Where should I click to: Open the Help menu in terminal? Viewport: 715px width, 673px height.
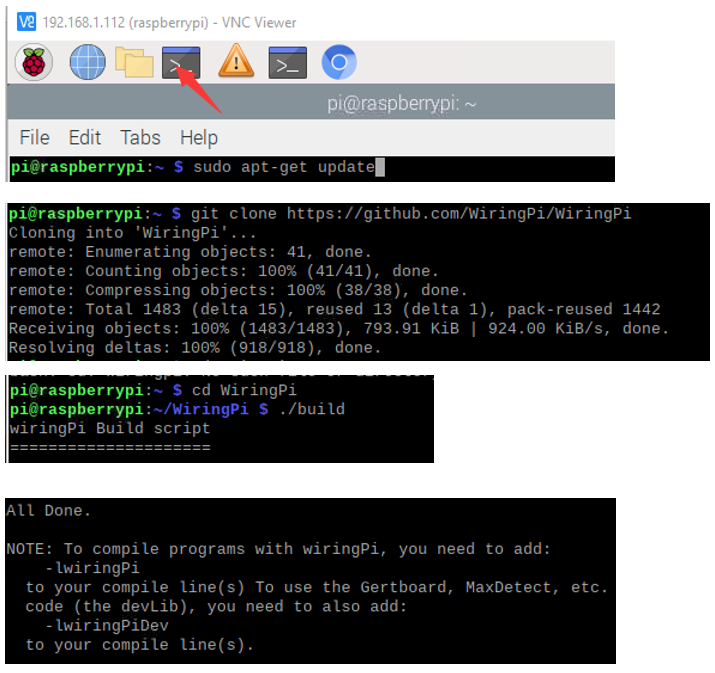[199, 138]
